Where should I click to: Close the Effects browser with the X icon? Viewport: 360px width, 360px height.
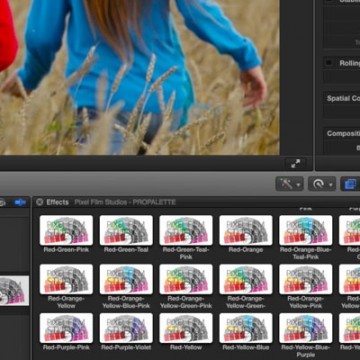click(40, 202)
